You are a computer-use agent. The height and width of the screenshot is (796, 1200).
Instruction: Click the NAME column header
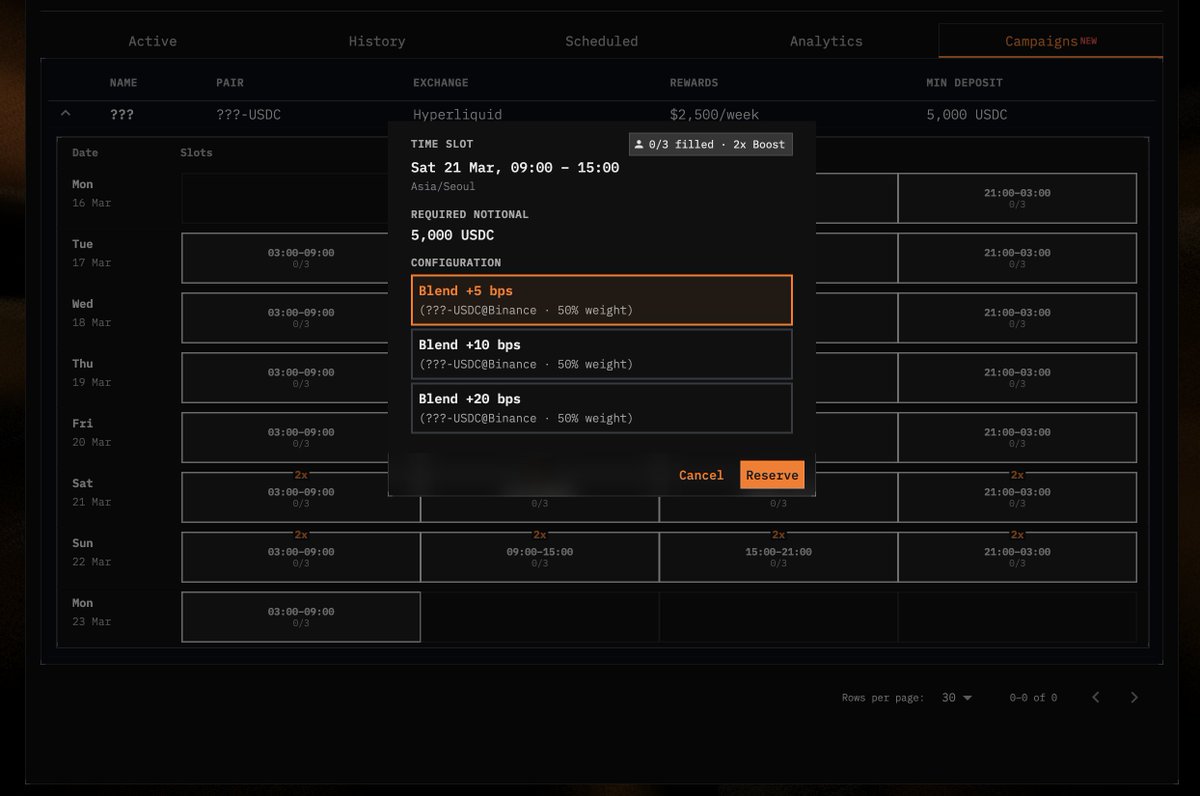[124, 83]
